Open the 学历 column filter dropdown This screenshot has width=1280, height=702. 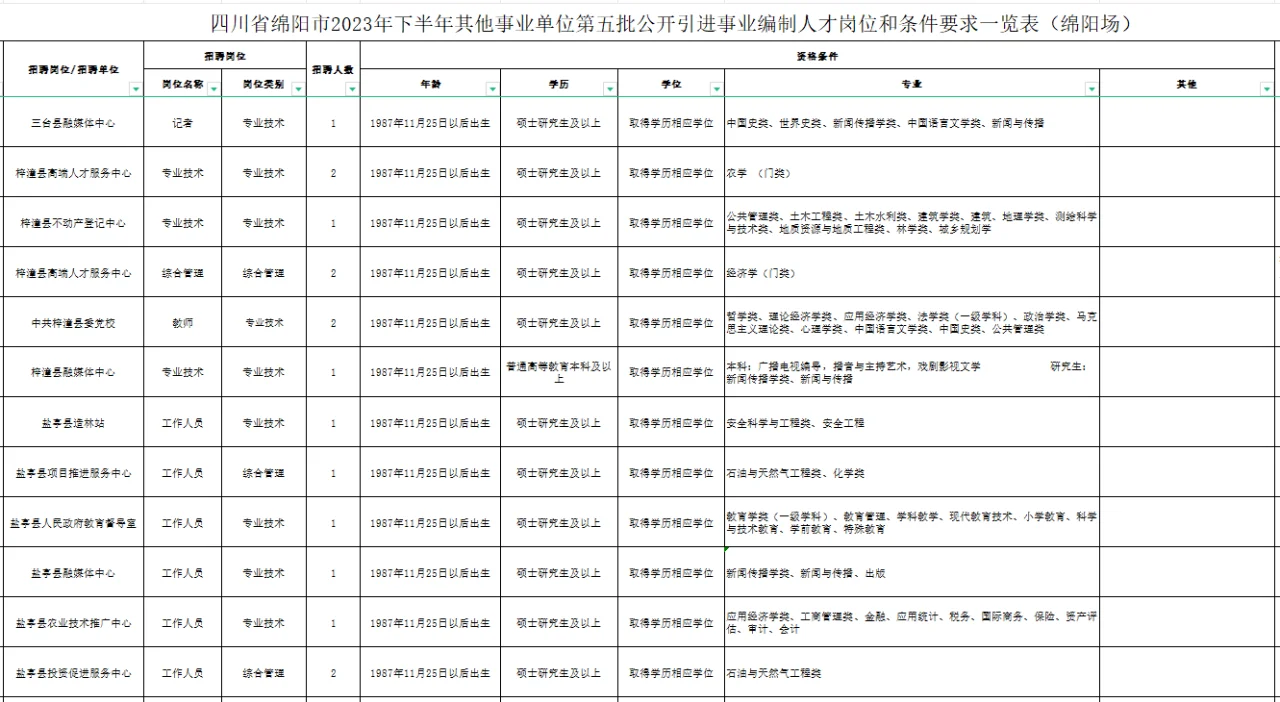(x=609, y=89)
